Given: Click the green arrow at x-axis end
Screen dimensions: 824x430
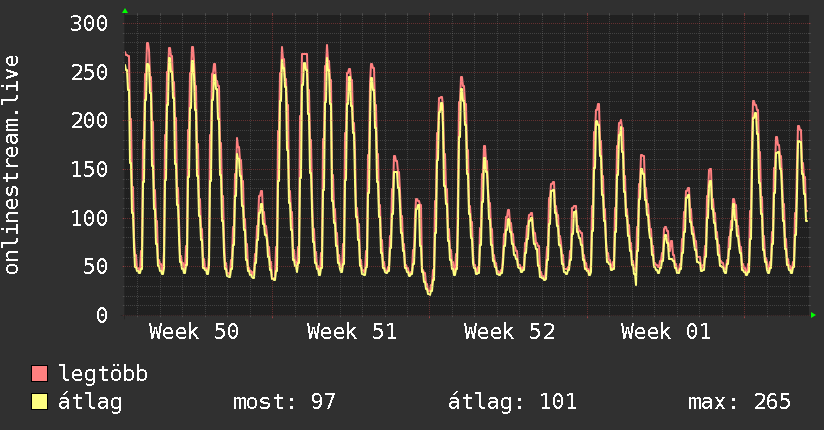Looking at the screenshot, I should point(813,315).
